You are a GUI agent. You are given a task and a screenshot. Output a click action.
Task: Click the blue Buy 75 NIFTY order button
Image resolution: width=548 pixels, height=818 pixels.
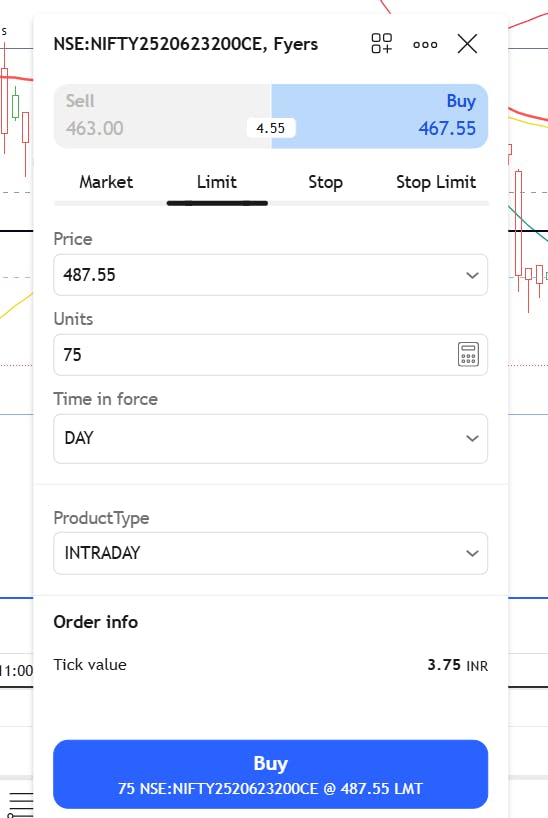coord(270,774)
